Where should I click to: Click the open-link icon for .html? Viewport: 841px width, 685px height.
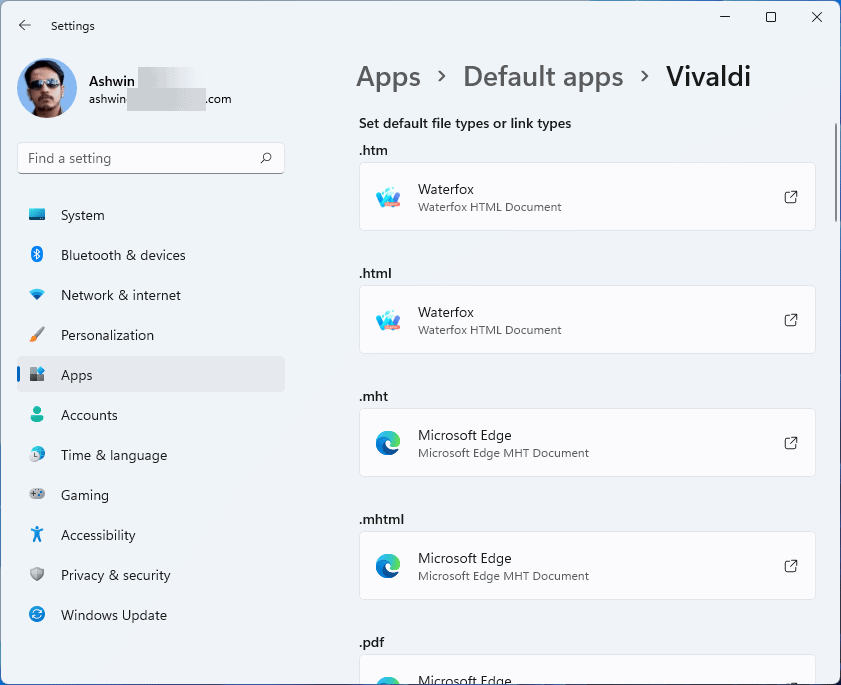[x=791, y=320]
